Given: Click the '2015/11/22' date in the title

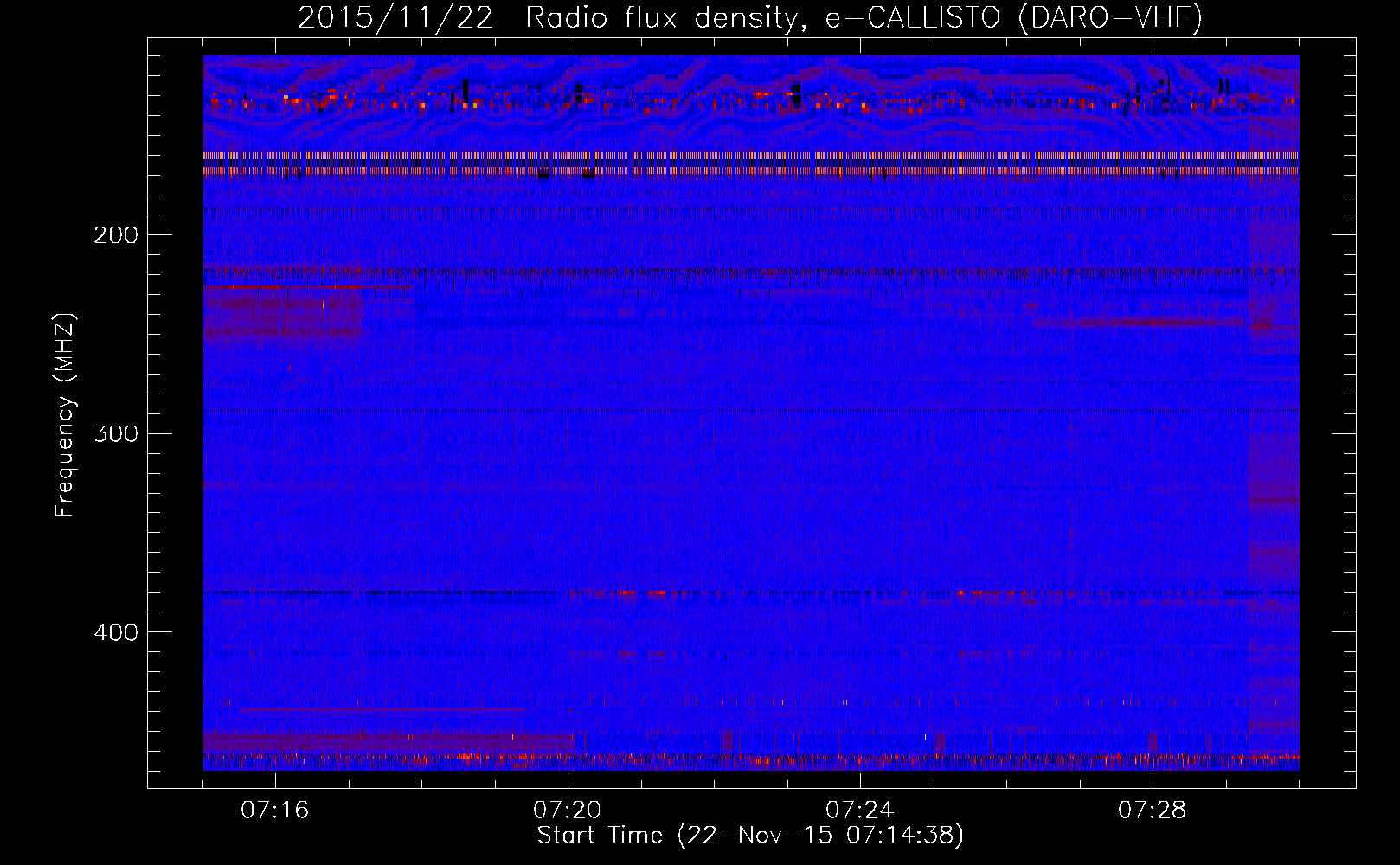Looking at the screenshot, I should pyautogui.click(x=396, y=17).
